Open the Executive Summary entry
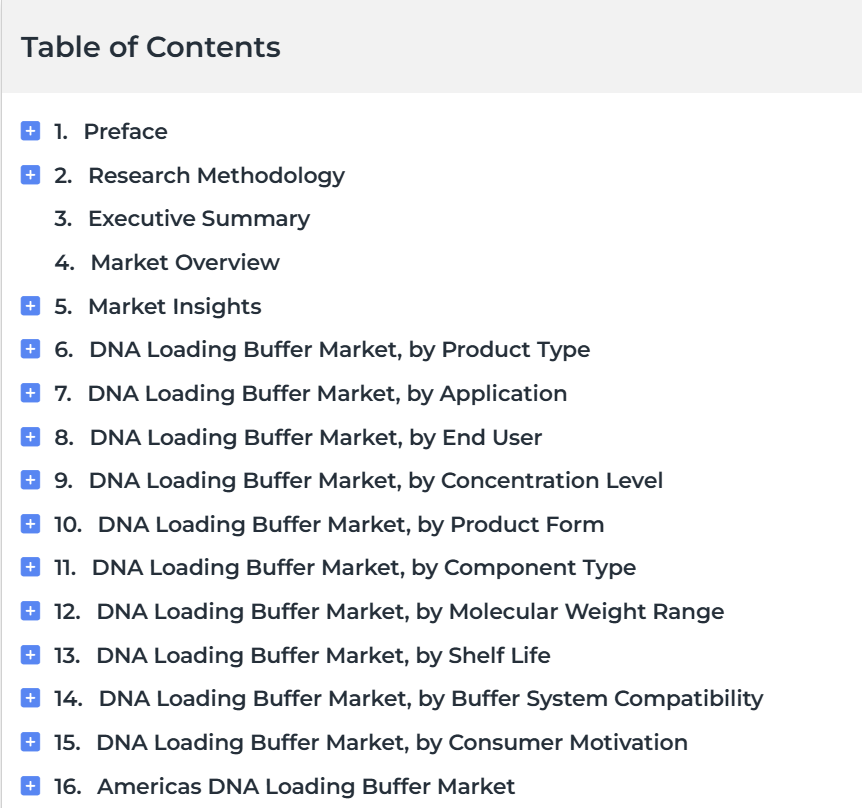Screen dimensions: 862x808 (x=199, y=219)
